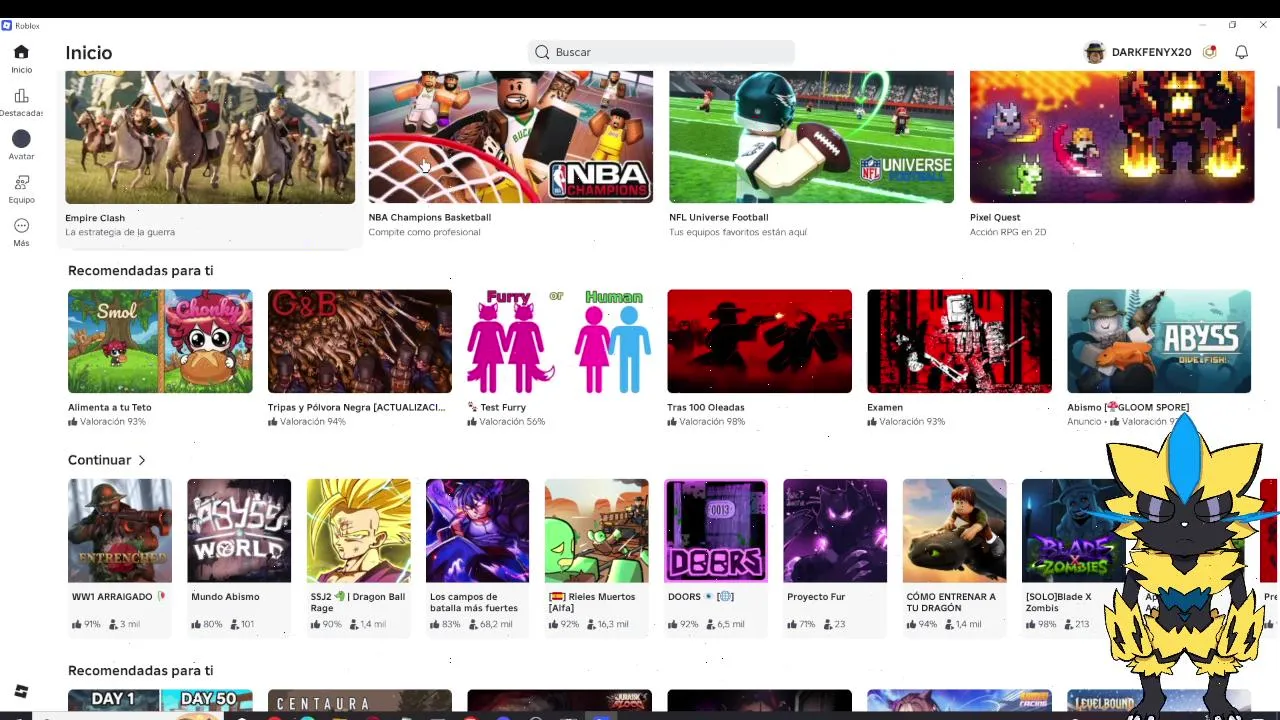
Task: Open the Inicio home sidebar icon
Action: [x=21, y=52]
